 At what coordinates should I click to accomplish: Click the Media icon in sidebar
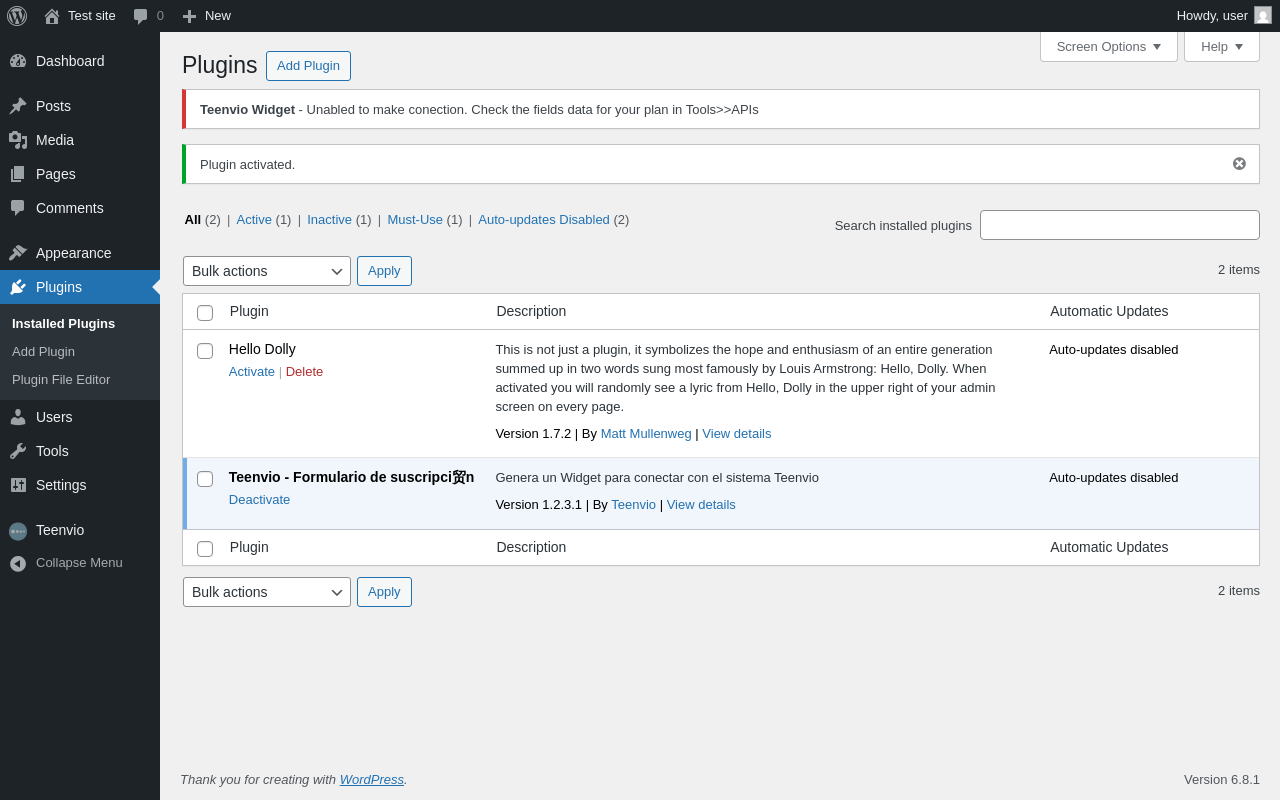point(18,140)
